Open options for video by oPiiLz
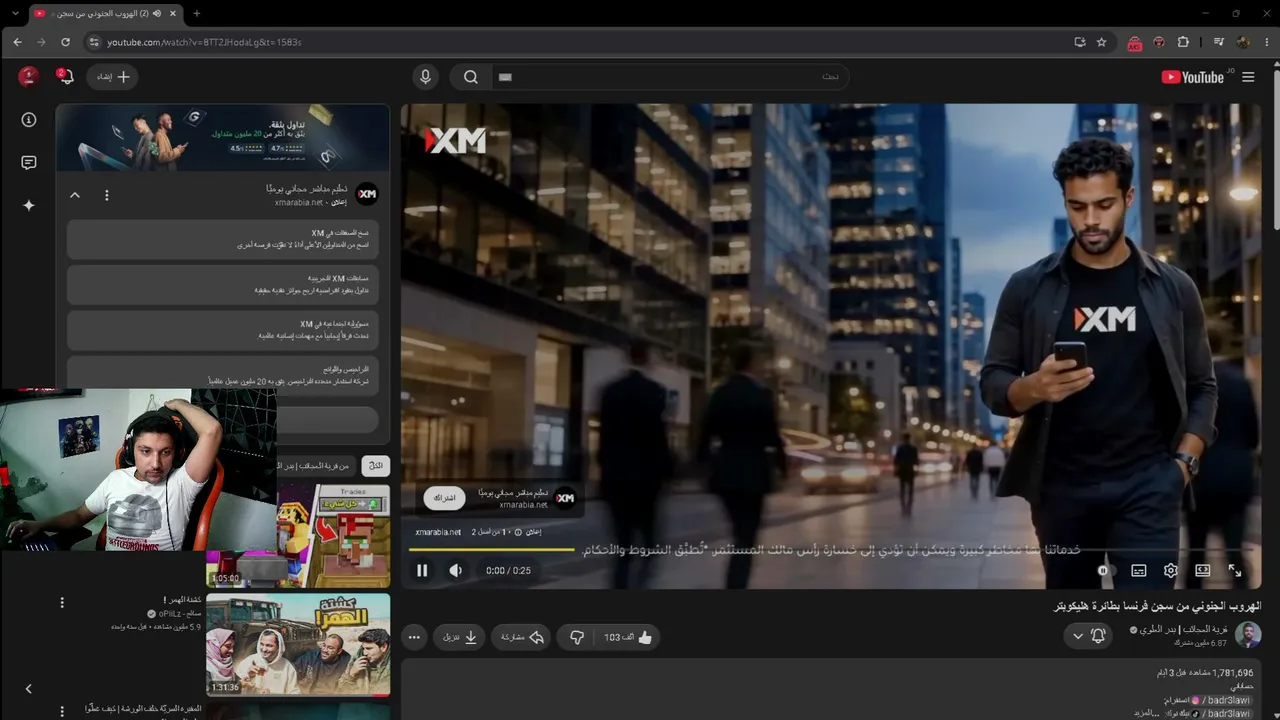The height and width of the screenshot is (720, 1280). coord(62,603)
